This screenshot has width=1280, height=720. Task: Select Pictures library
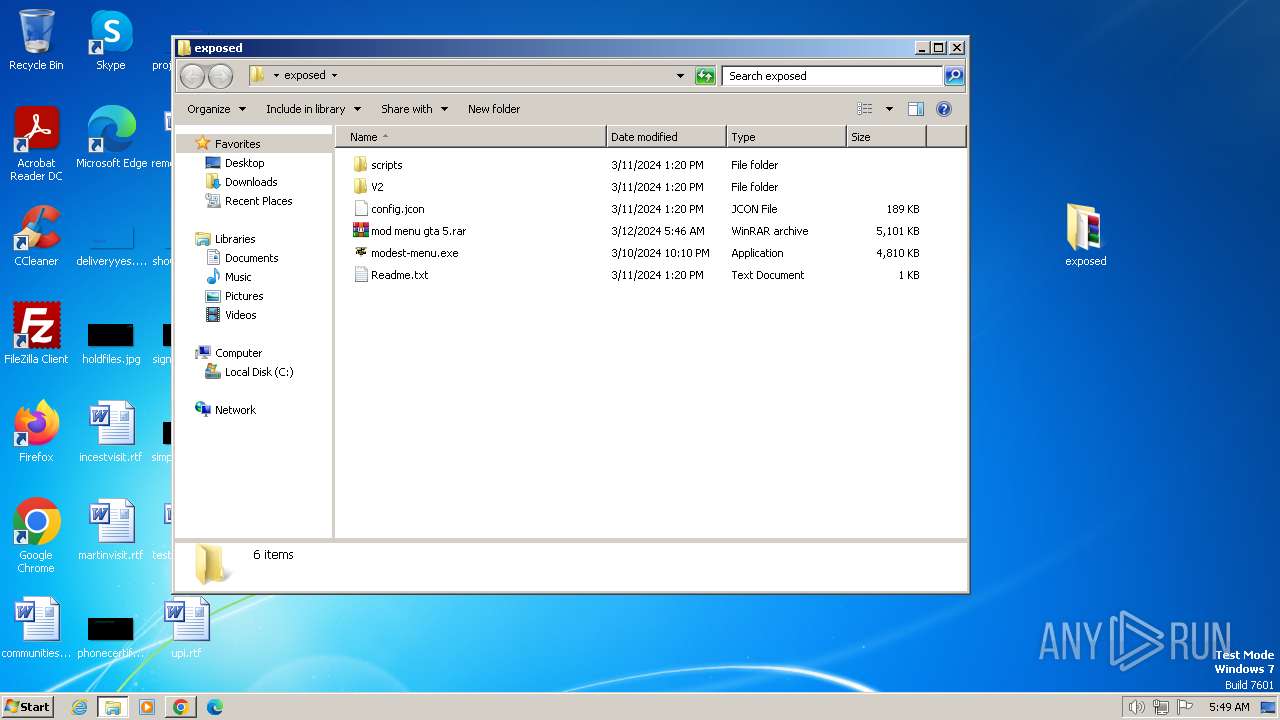tap(244, 296)
